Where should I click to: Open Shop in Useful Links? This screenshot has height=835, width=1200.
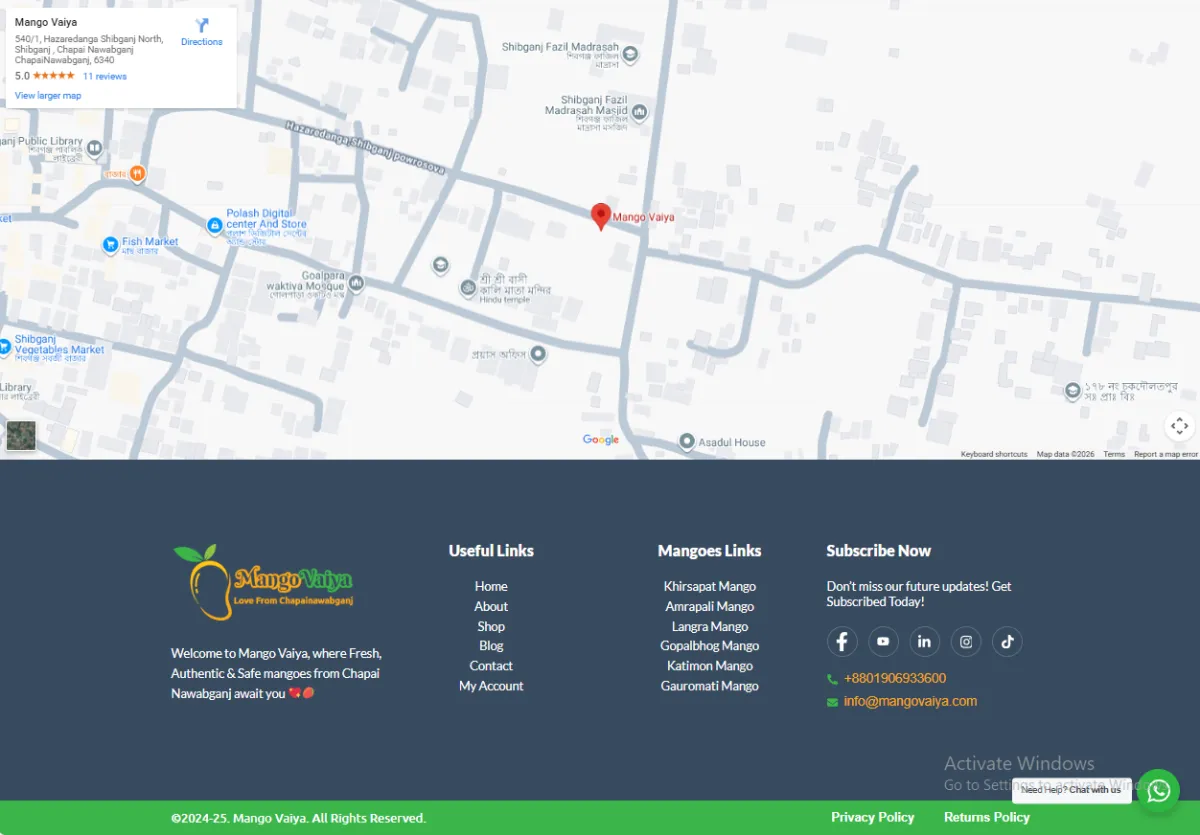(491, 626)
